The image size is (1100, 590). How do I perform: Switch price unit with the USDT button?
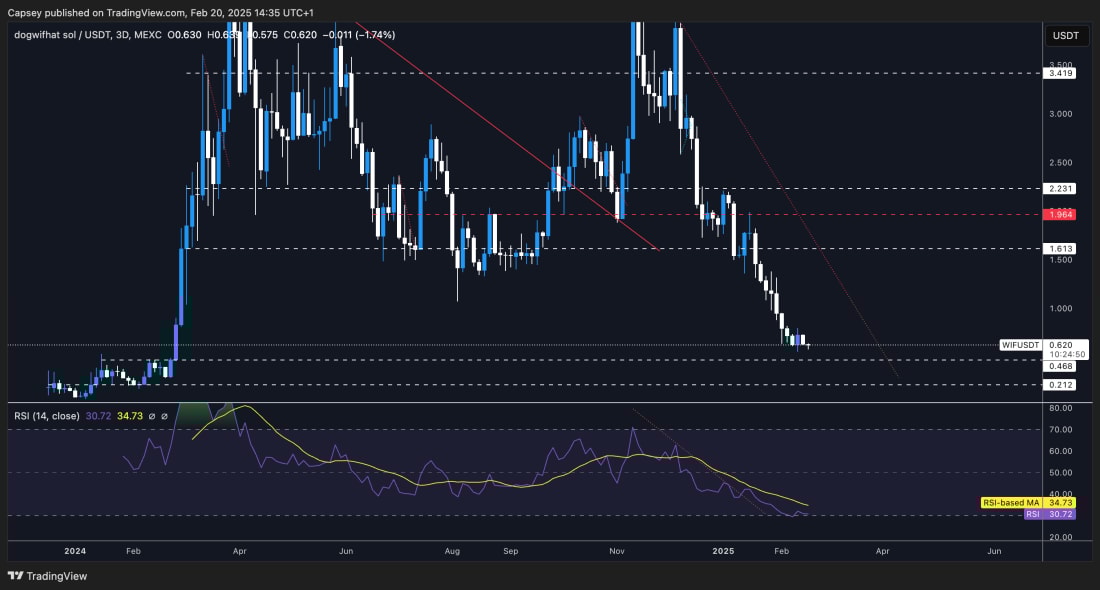point(1065,36)
